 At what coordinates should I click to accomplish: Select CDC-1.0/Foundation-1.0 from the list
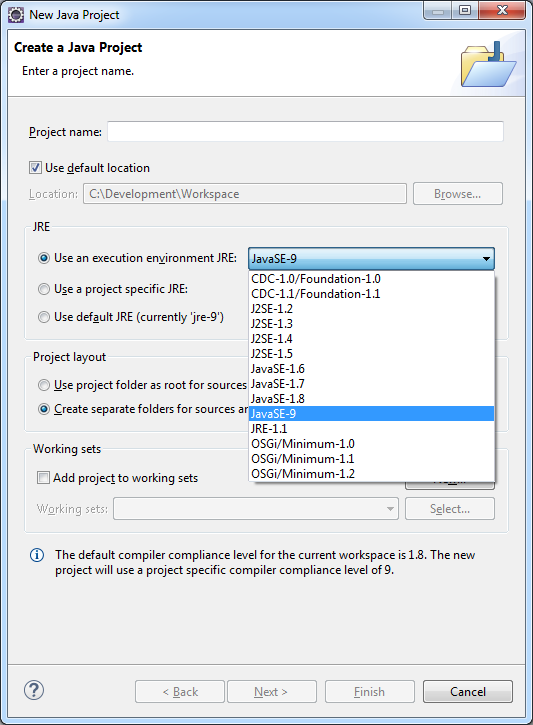pos(371,279)
